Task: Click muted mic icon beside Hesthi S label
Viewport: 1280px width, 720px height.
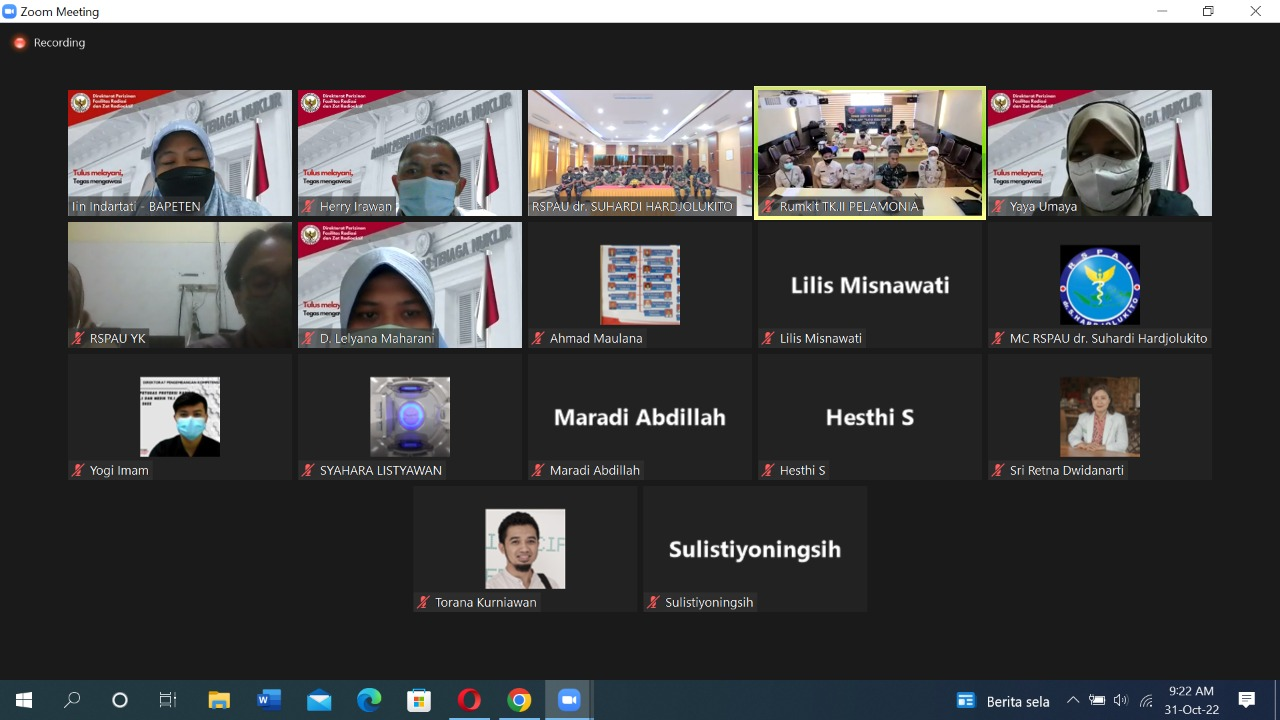Action: 768,471
